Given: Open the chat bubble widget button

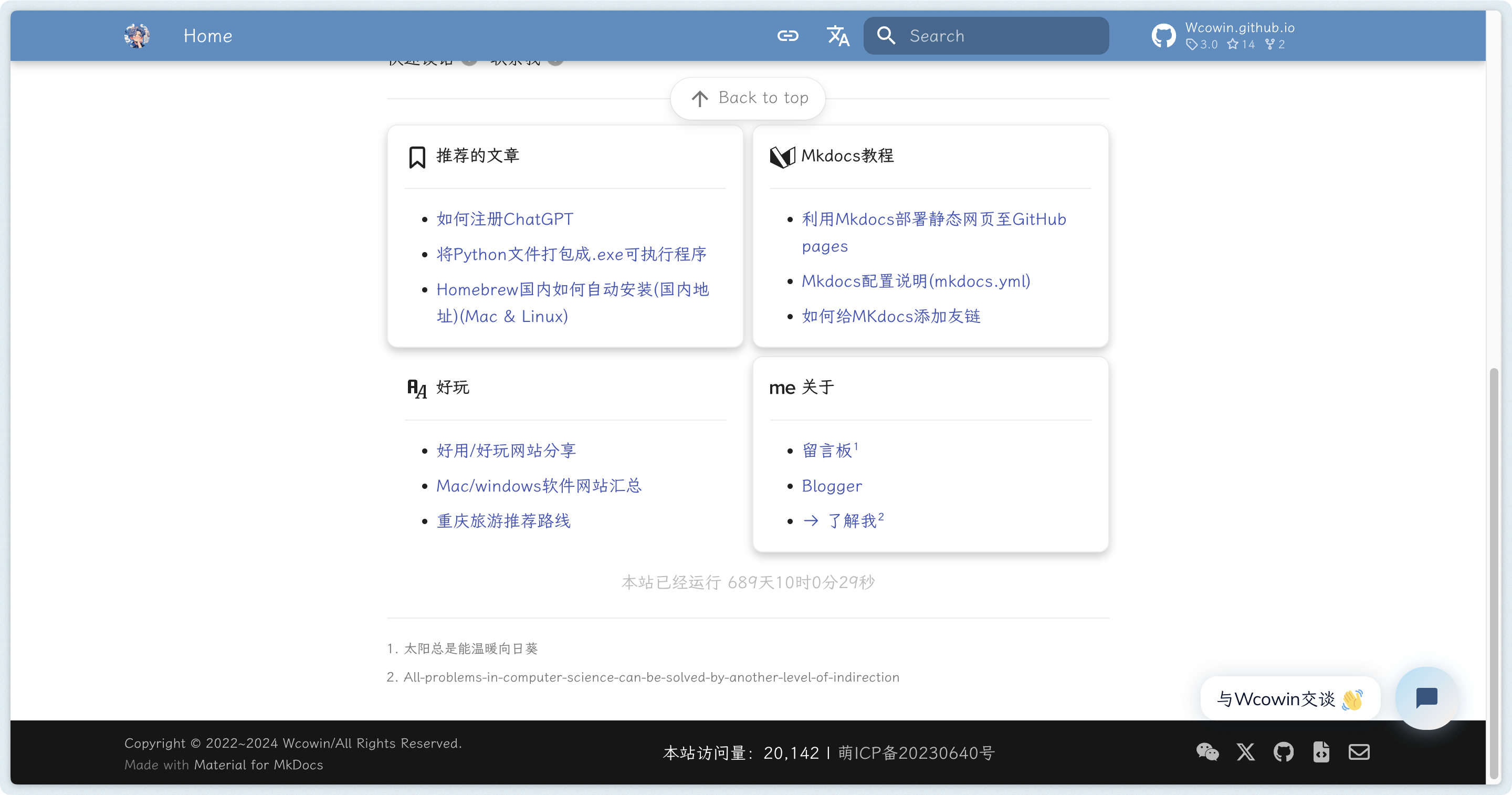Looking at the screenshot, I should tap(1426, 698).
